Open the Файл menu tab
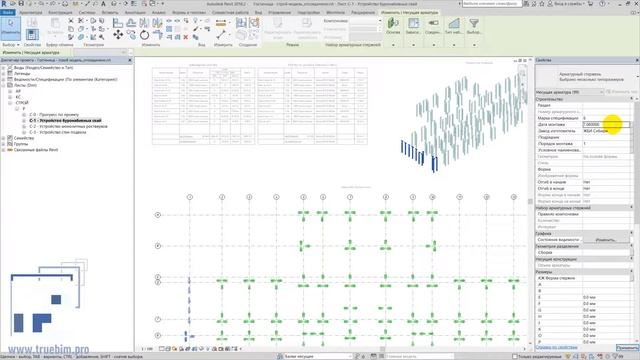This screenshot has width=640, height=360. coord(7,13)
